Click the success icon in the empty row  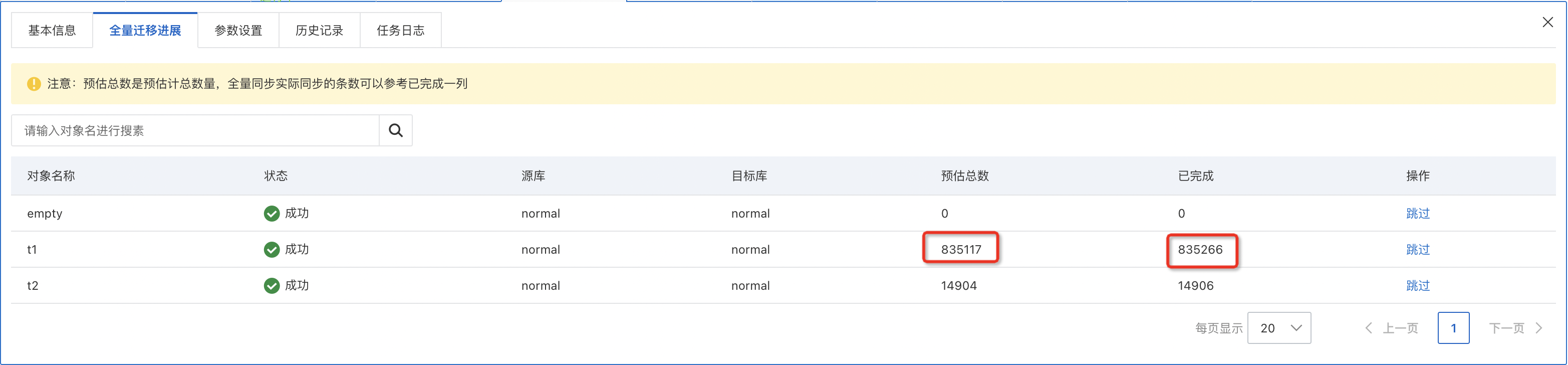tap(272, 213)
